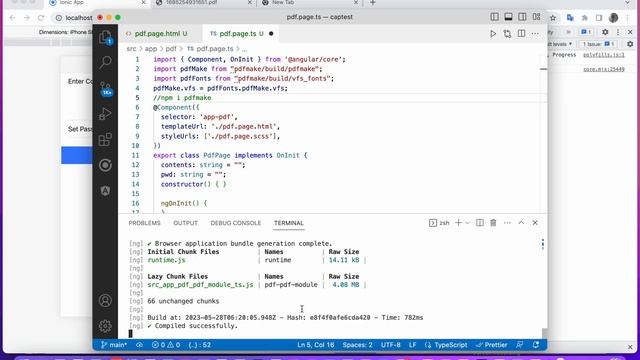Reload the page in Chrome
This screenshot has height=360, width=640.
click(x=41, y=18)
